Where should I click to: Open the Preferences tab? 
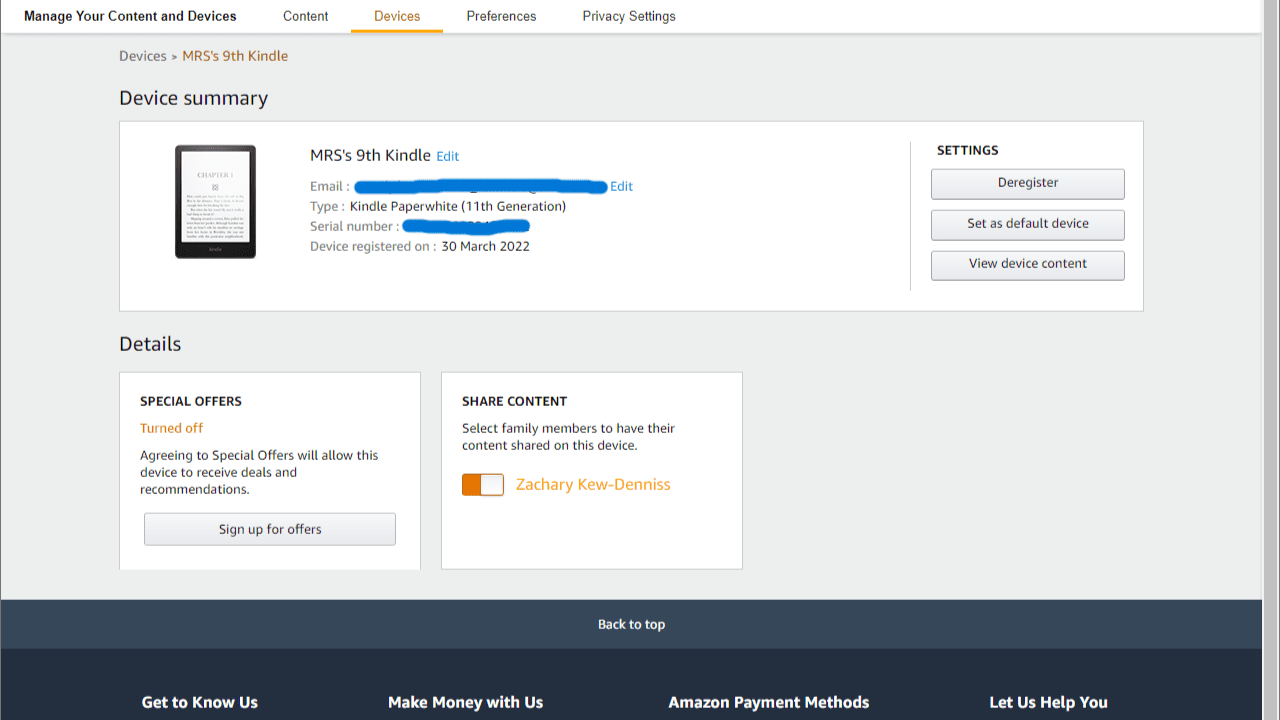(x=501, y=16)
